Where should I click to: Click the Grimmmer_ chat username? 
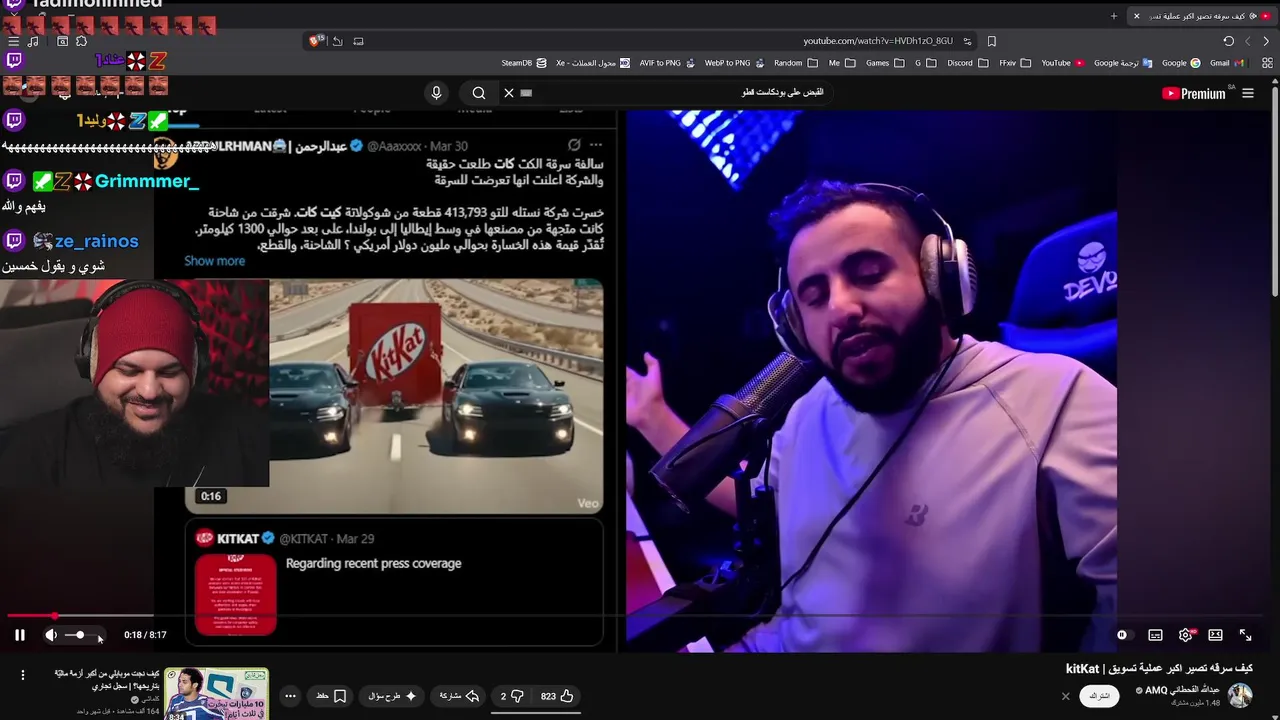click(146, 182)
